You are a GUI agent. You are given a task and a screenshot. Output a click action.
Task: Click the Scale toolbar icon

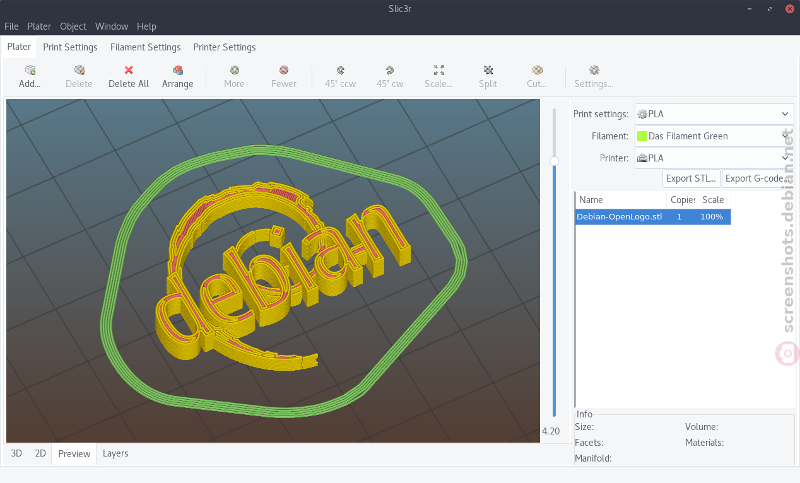(439, 70)
